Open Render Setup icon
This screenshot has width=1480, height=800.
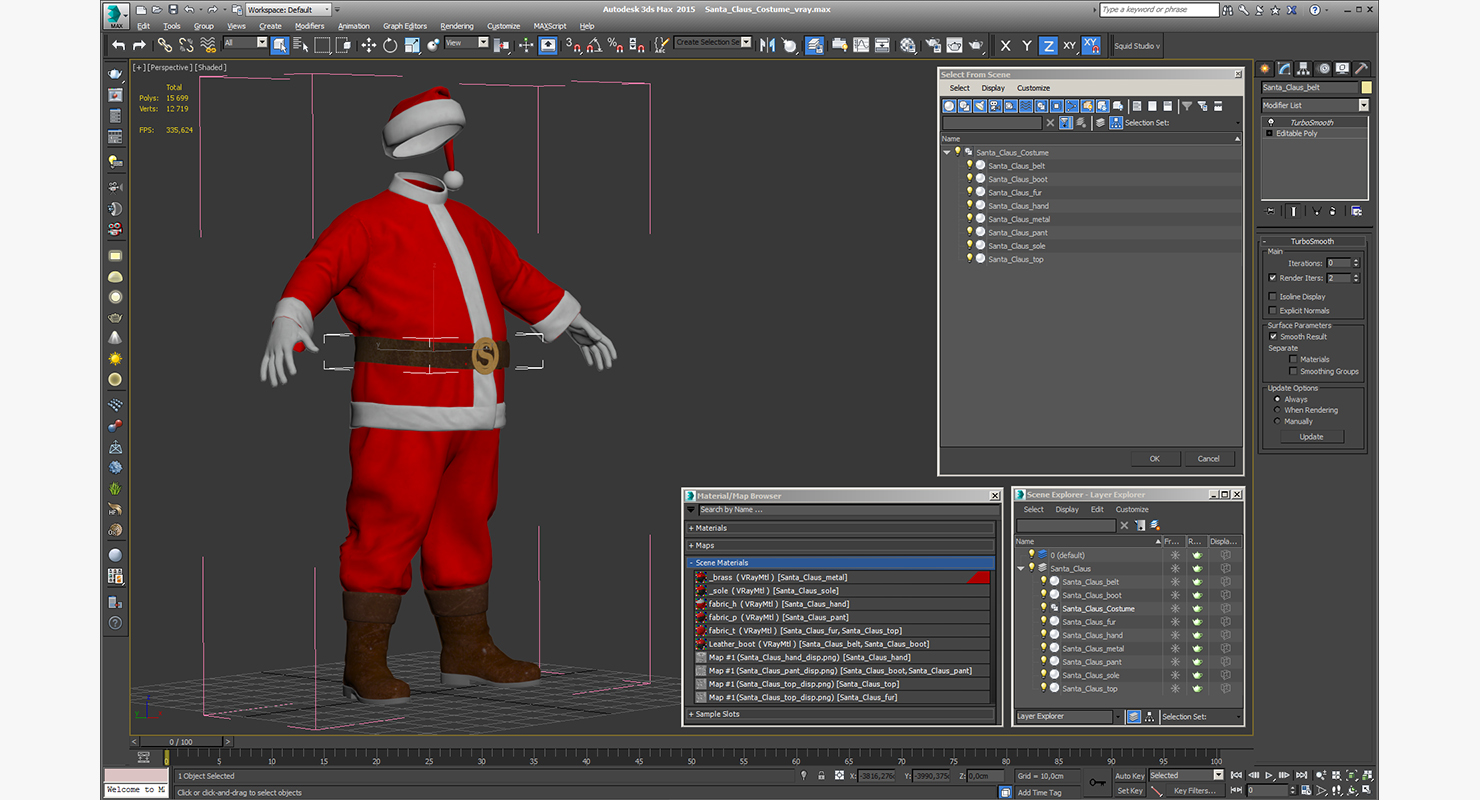(933, 45)
